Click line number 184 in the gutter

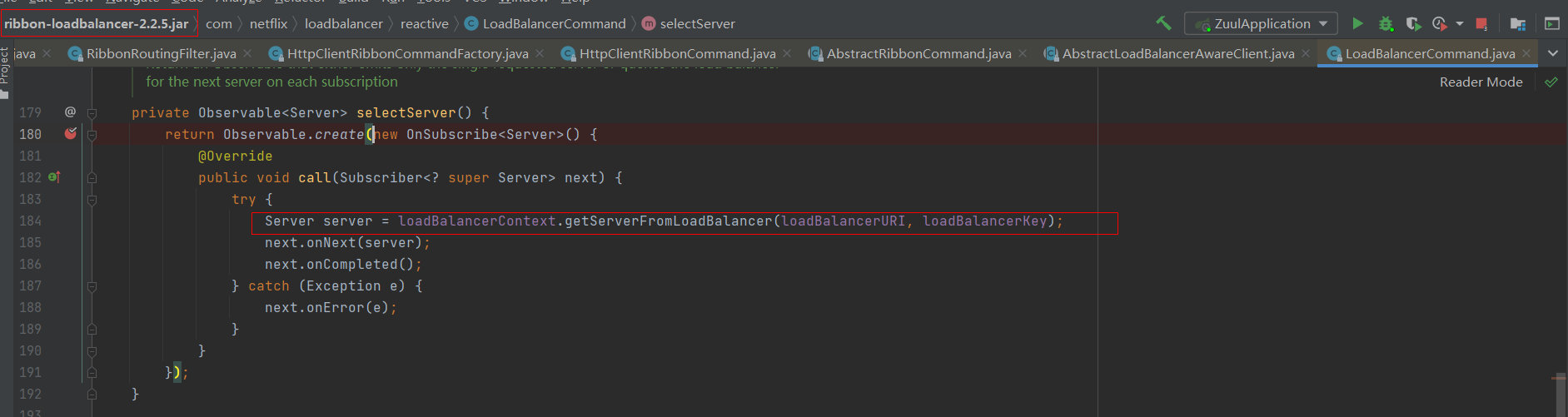(30, 221)
